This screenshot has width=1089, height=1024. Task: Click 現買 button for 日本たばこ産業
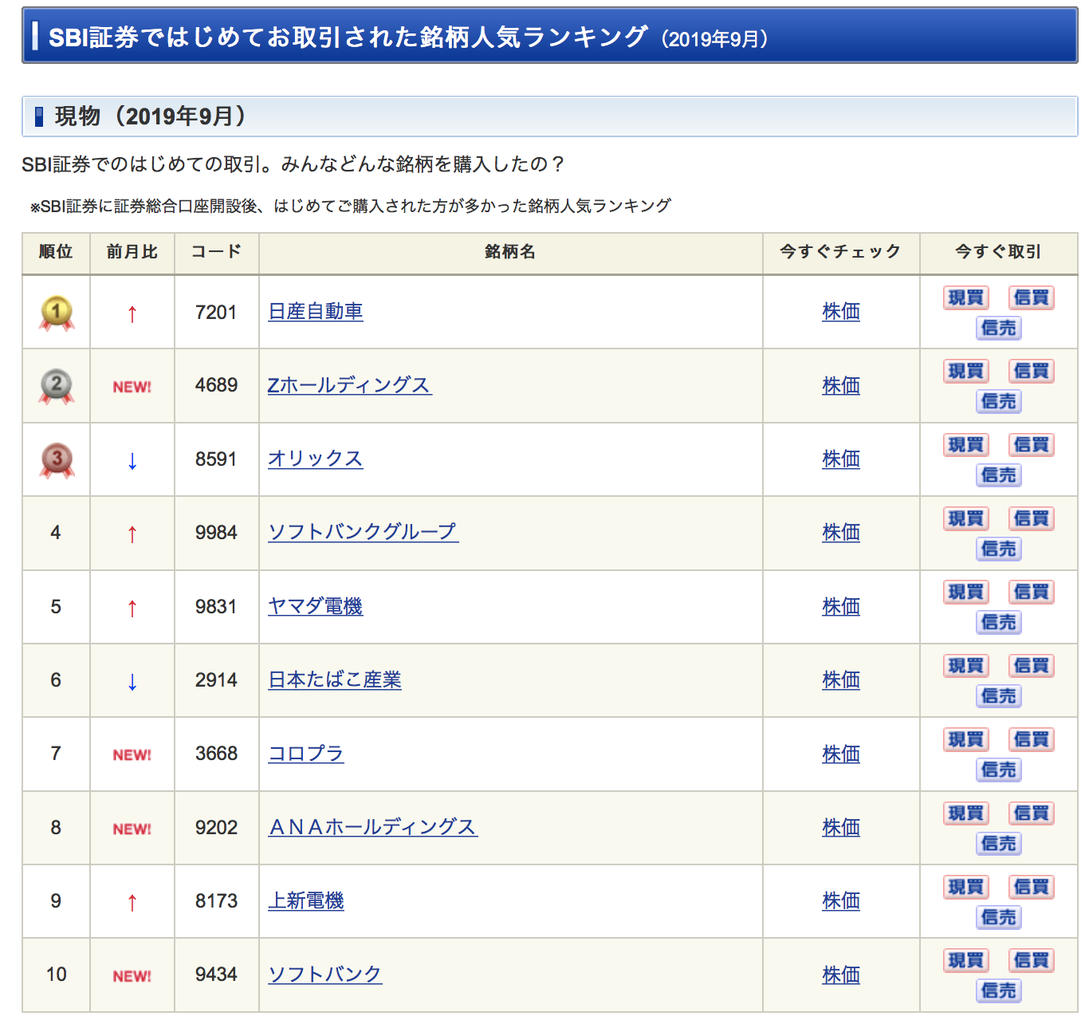tap(965, 666)
